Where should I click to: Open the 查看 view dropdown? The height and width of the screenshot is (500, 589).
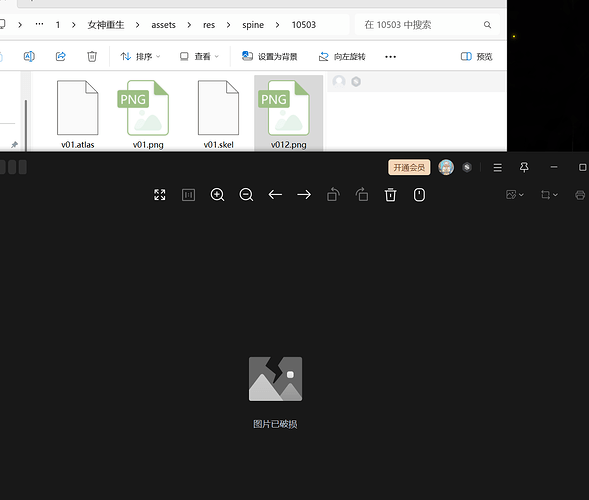tap(199, 57)
